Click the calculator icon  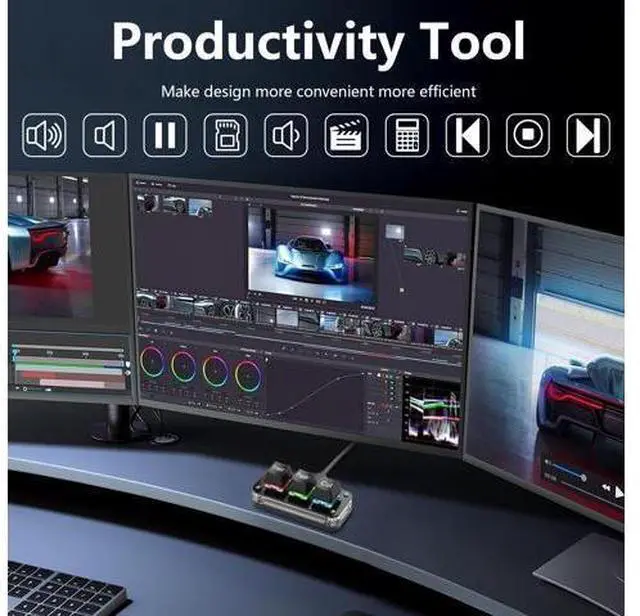(407, 135)
